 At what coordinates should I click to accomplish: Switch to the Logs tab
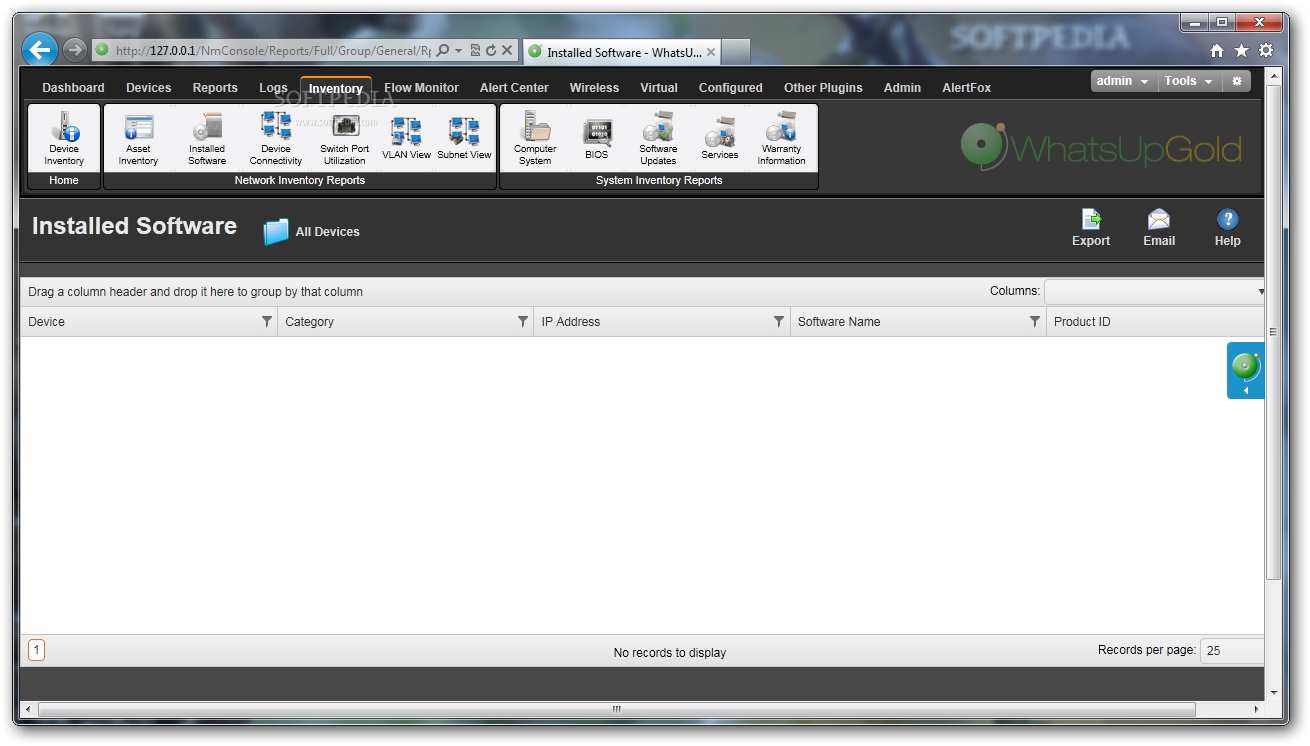273,88
